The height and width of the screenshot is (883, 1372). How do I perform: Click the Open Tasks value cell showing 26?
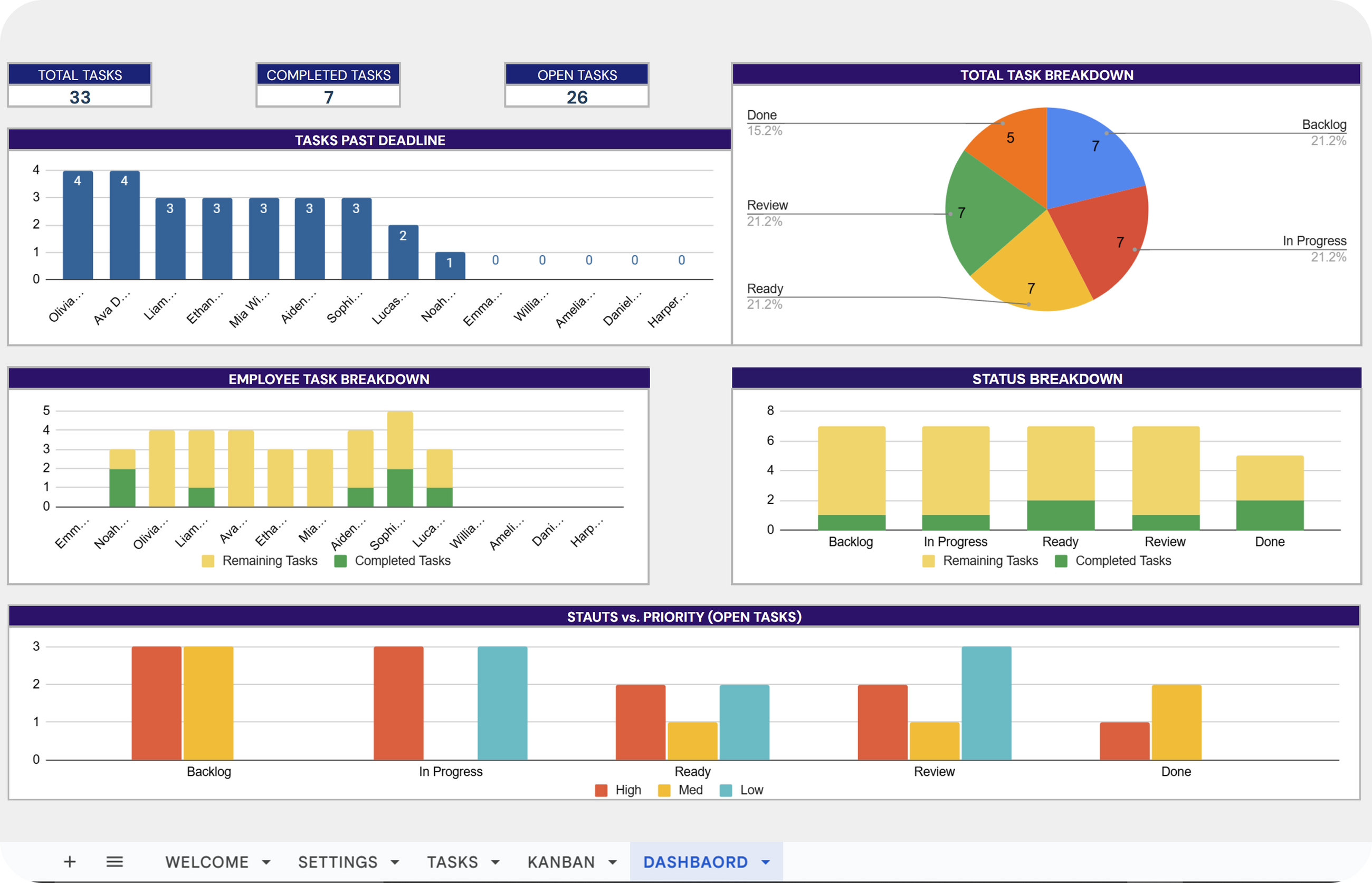point(576,97)
